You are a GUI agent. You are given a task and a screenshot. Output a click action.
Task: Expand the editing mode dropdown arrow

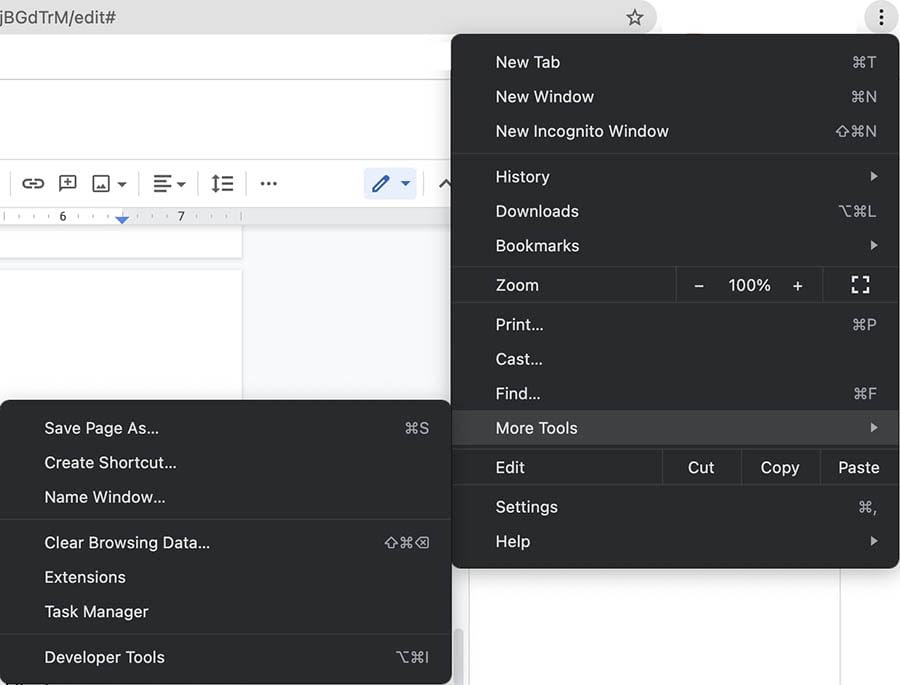(x=405, y=184)
